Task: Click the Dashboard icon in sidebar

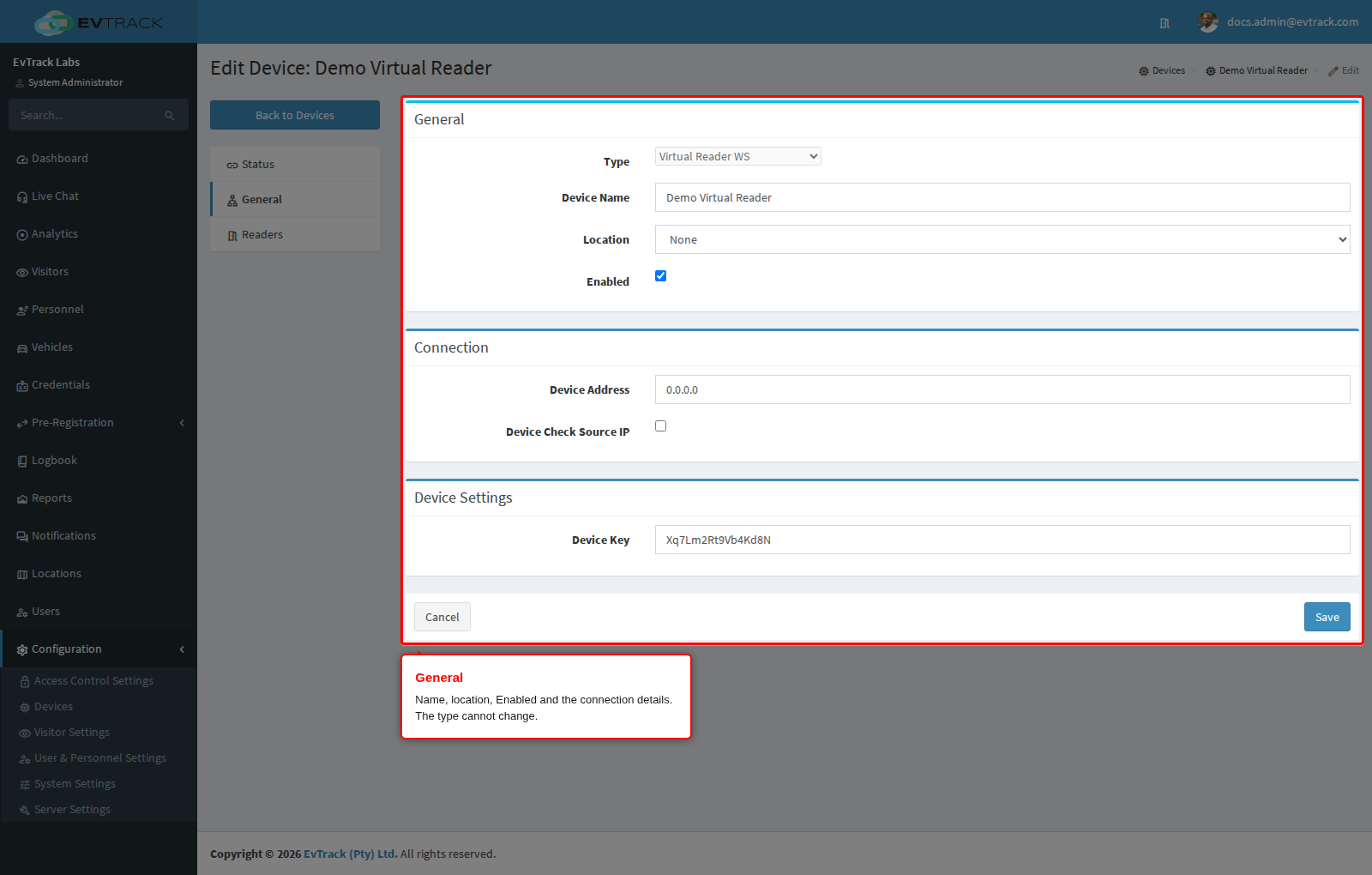Action: point(22,160)
